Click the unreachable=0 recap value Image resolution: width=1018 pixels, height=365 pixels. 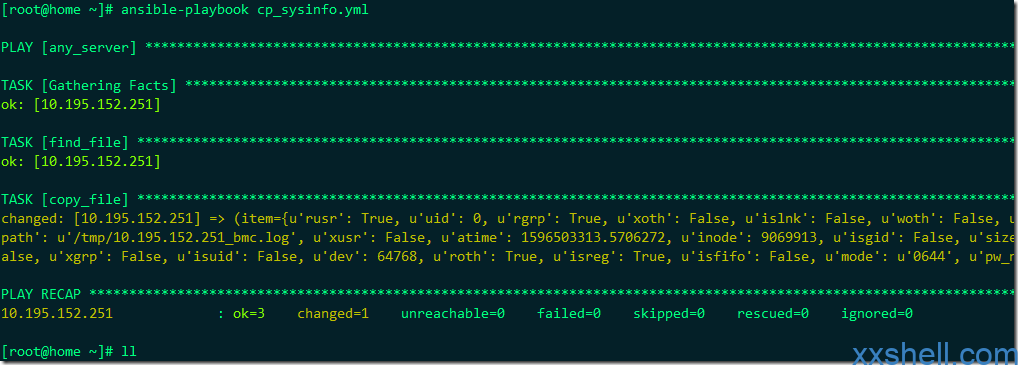click(453, 314)
